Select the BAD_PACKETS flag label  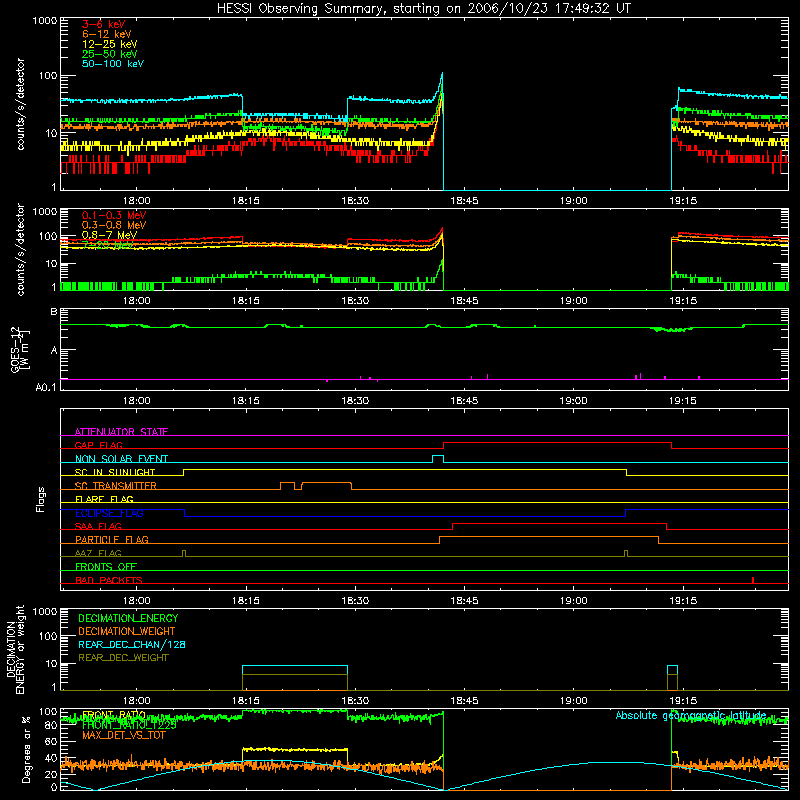109,580
